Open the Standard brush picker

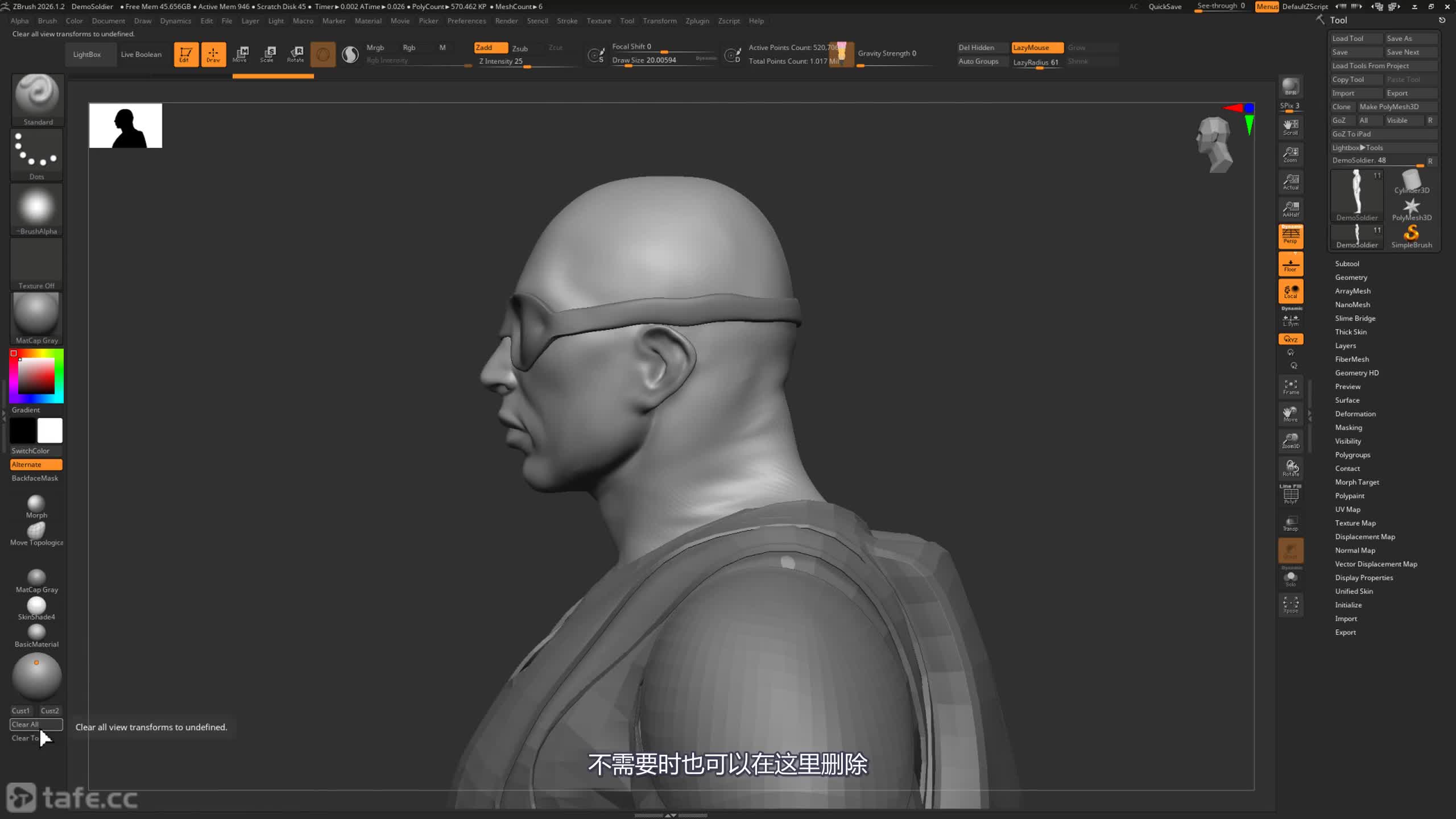[x=37, y=100]
